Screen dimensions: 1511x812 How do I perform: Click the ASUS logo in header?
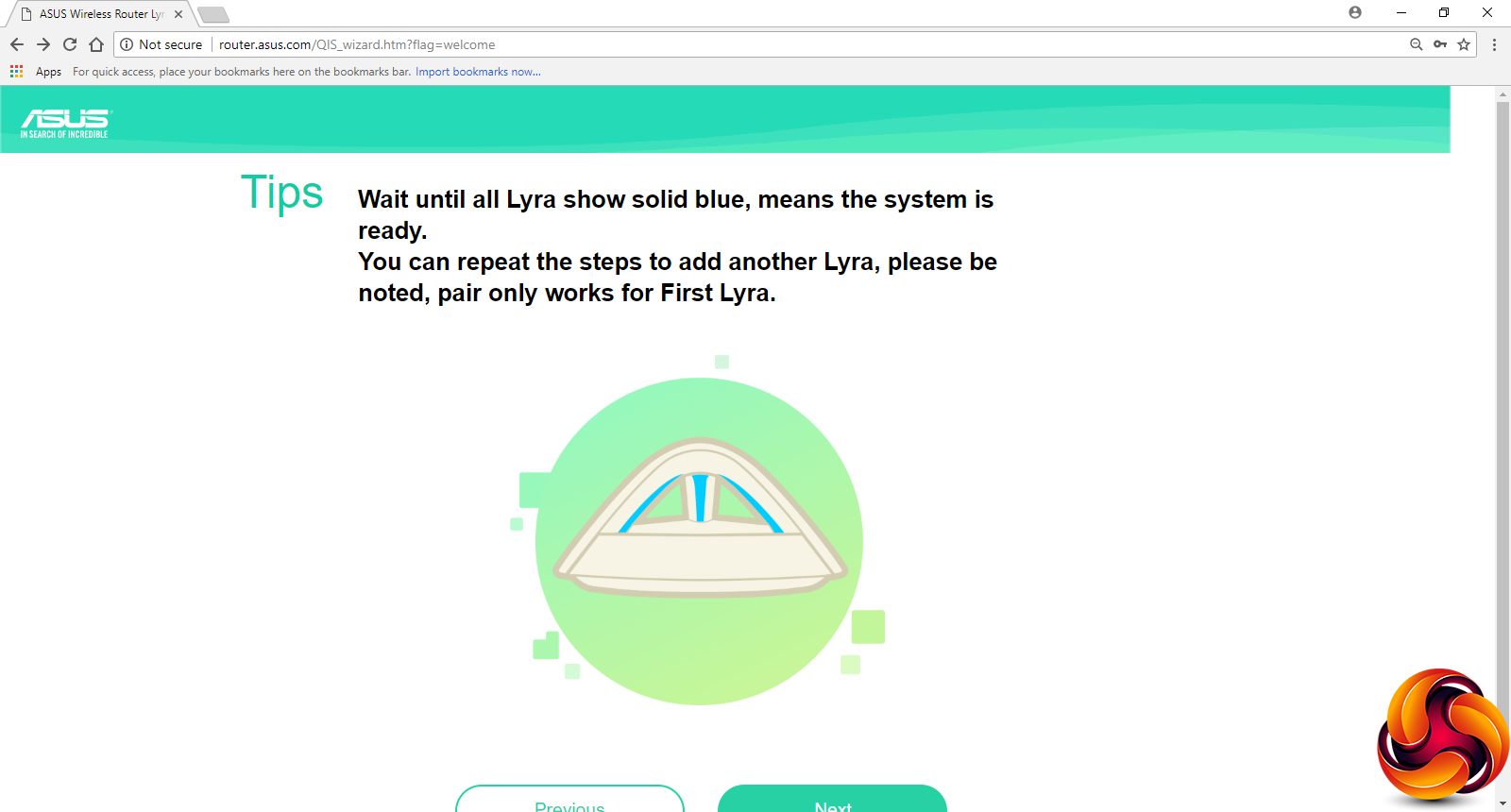pyautogui.click(x=65, y=123)
